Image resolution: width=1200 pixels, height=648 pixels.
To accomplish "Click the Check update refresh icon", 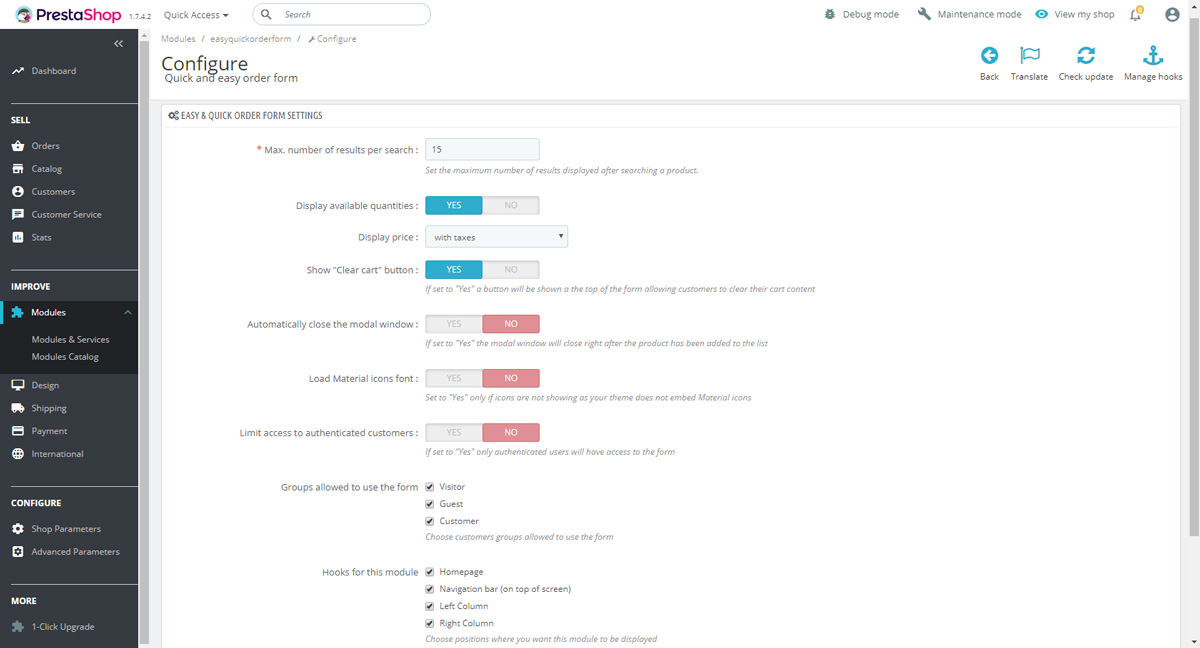I will [x=1085, y=56].
